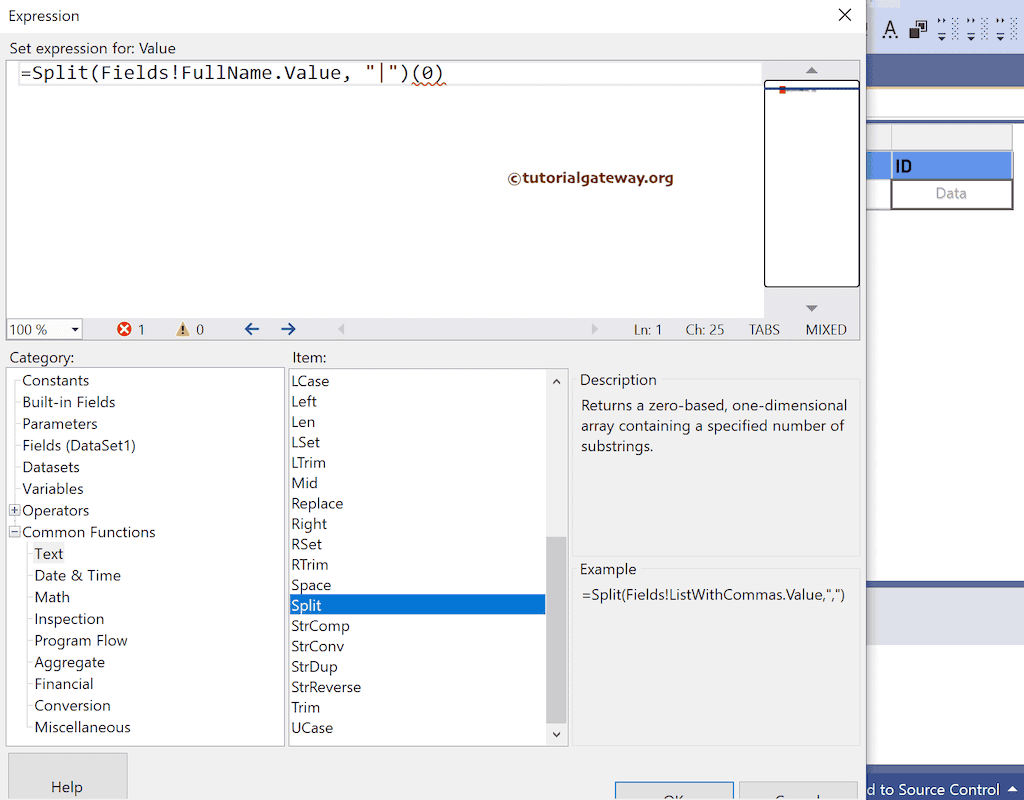Viewport: 1024px width, 800px height.
Task: Click the yellow warning count icon
Action: click(183, 329)
